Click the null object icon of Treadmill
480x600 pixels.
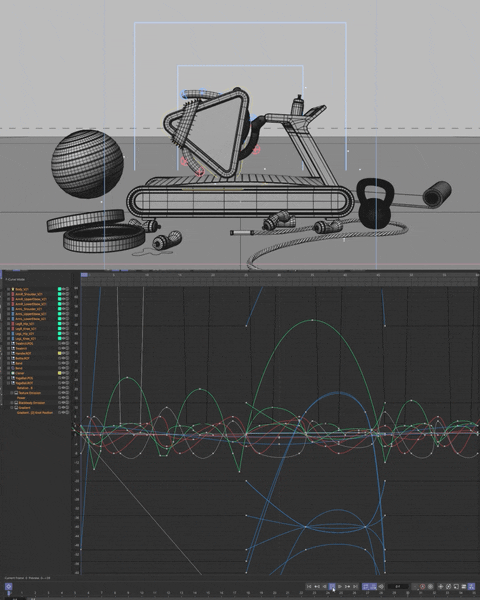[x=13, y=349]
